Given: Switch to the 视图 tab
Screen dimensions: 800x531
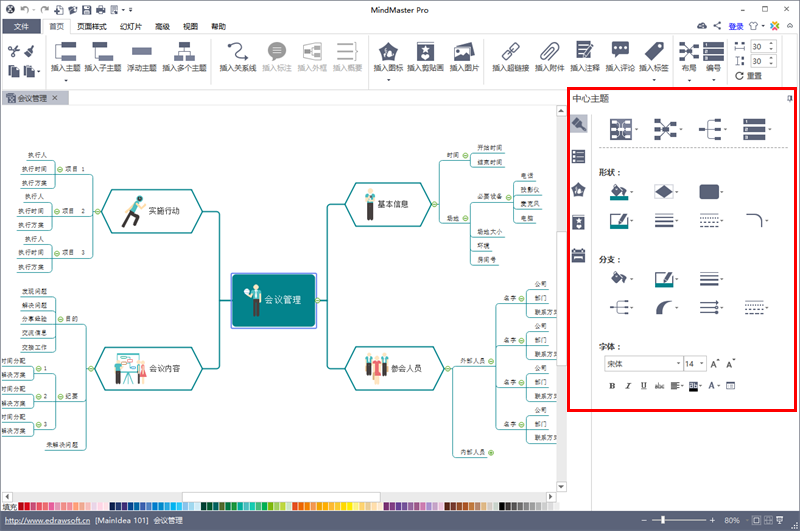Looking at the screenshot, I should pyautogui.click(x=190, y=27).
